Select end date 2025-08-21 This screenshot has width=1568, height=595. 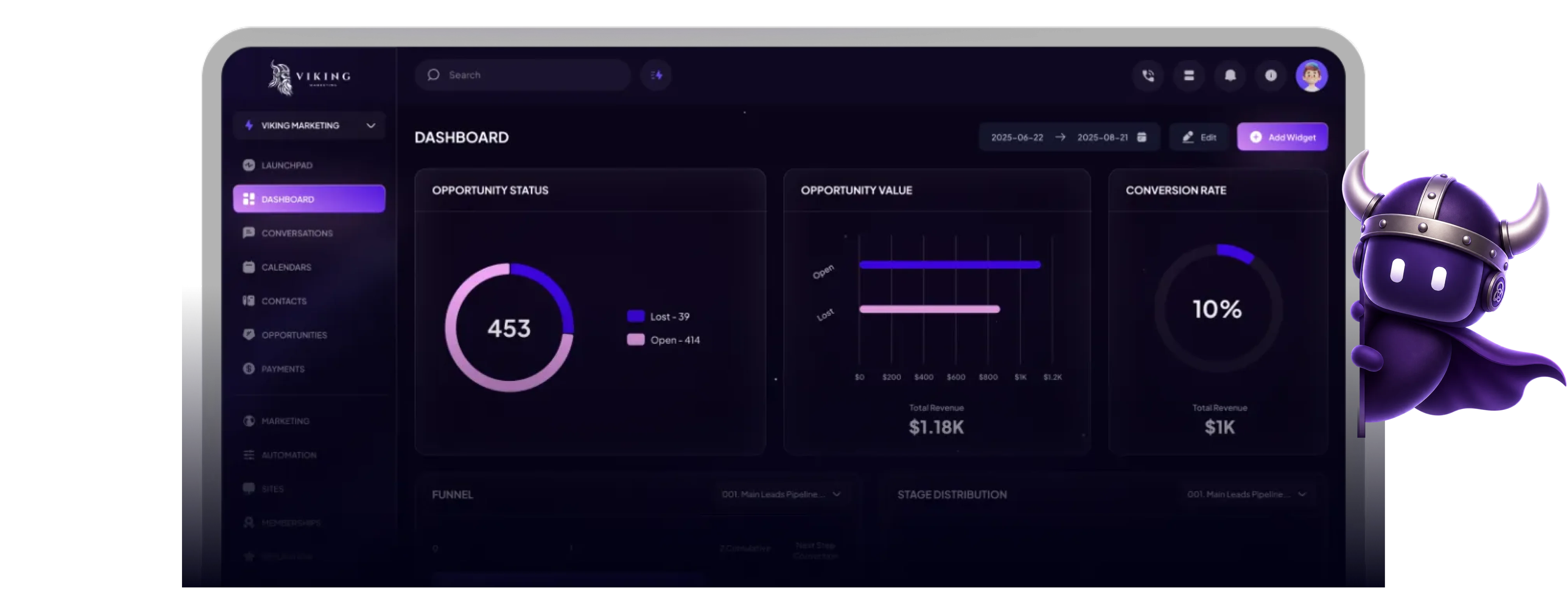(1102, 138)
